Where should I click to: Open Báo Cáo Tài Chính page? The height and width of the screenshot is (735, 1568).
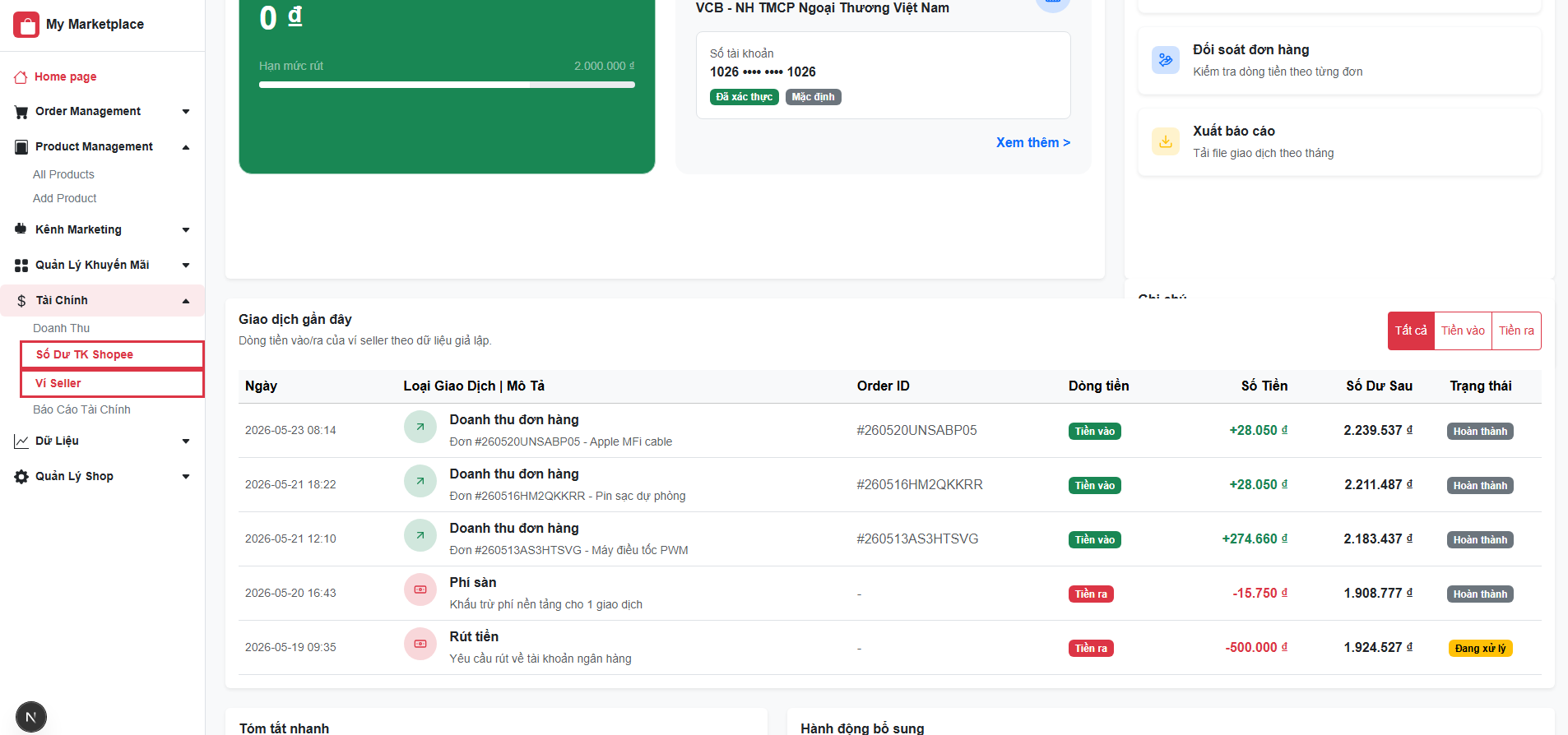(81, 409)
